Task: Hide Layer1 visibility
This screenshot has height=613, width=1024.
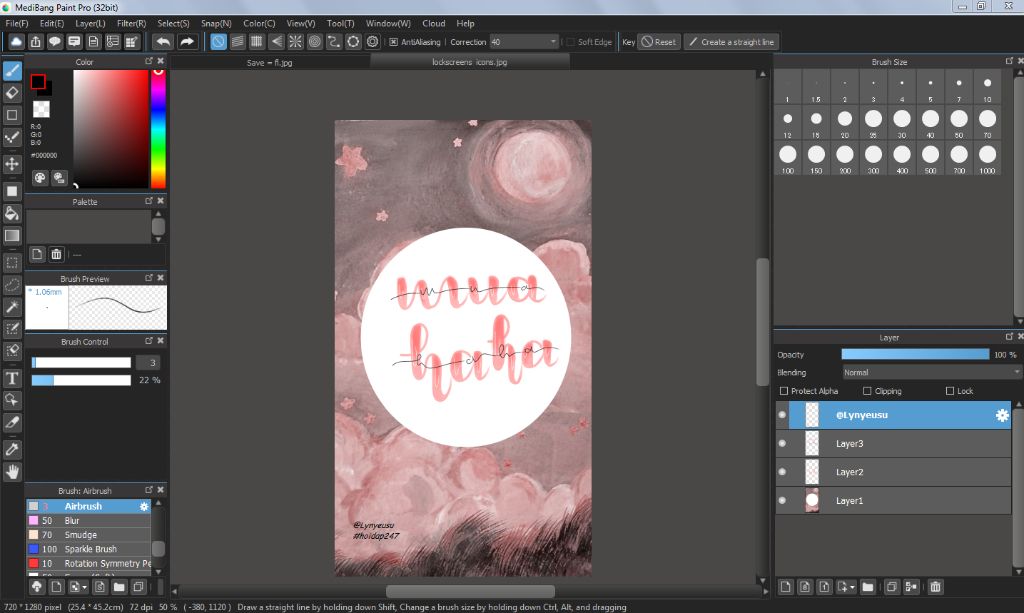Action: pyautogui.click(x=782, y=501)
